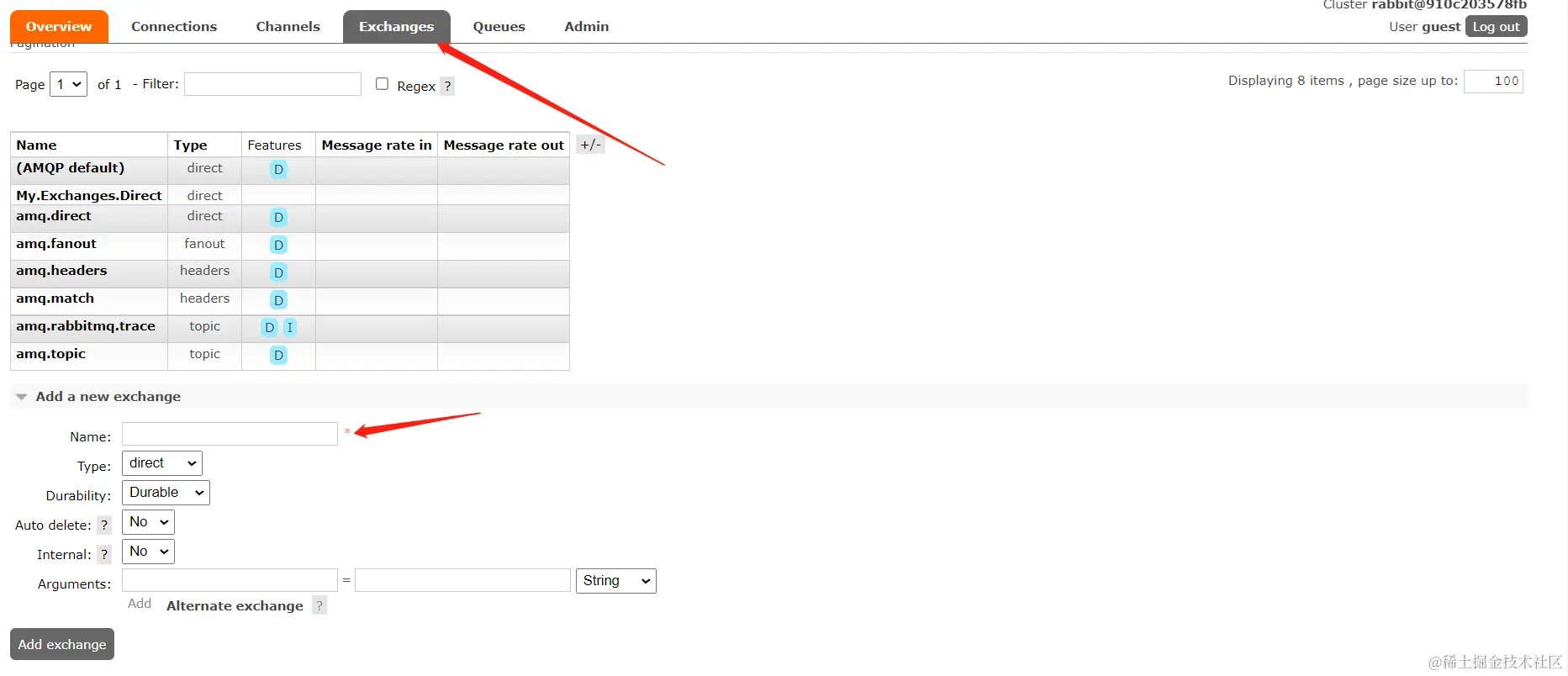Open the argument type dropdown showing String
This screenshot has height=676, width=1568.
(x=616, y=581)
